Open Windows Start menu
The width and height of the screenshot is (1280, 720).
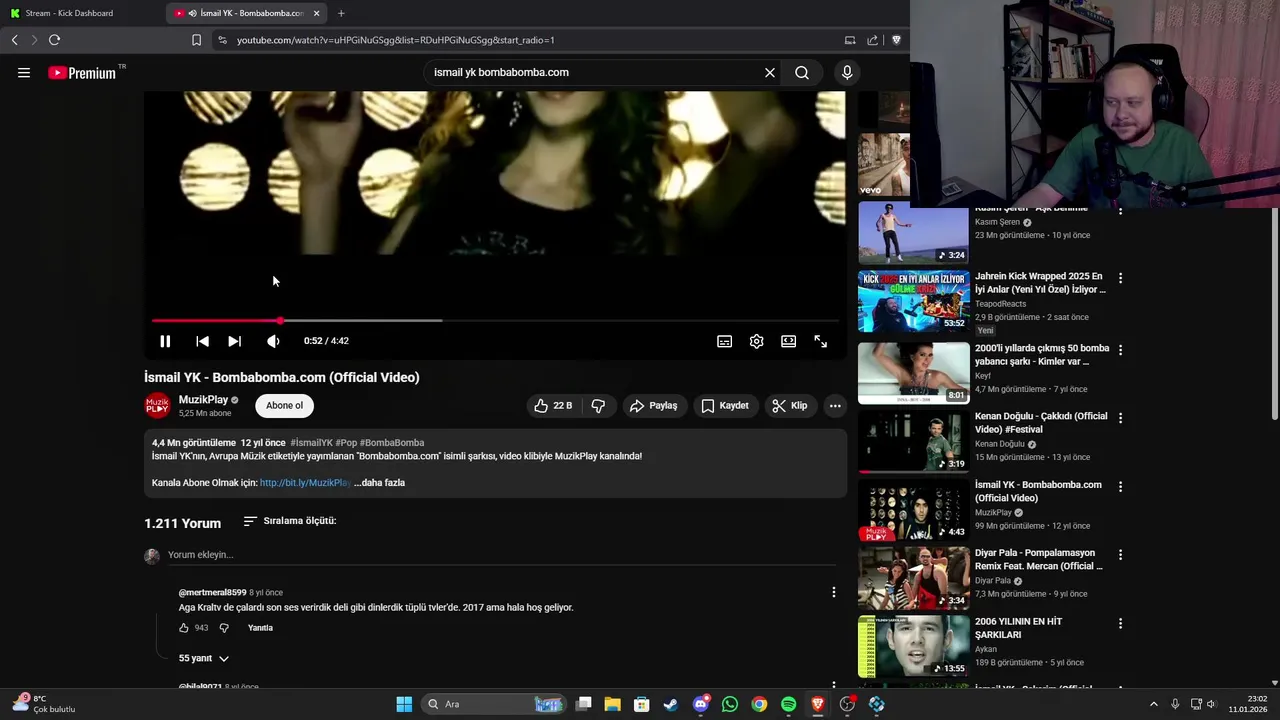(x=404, y=704)
